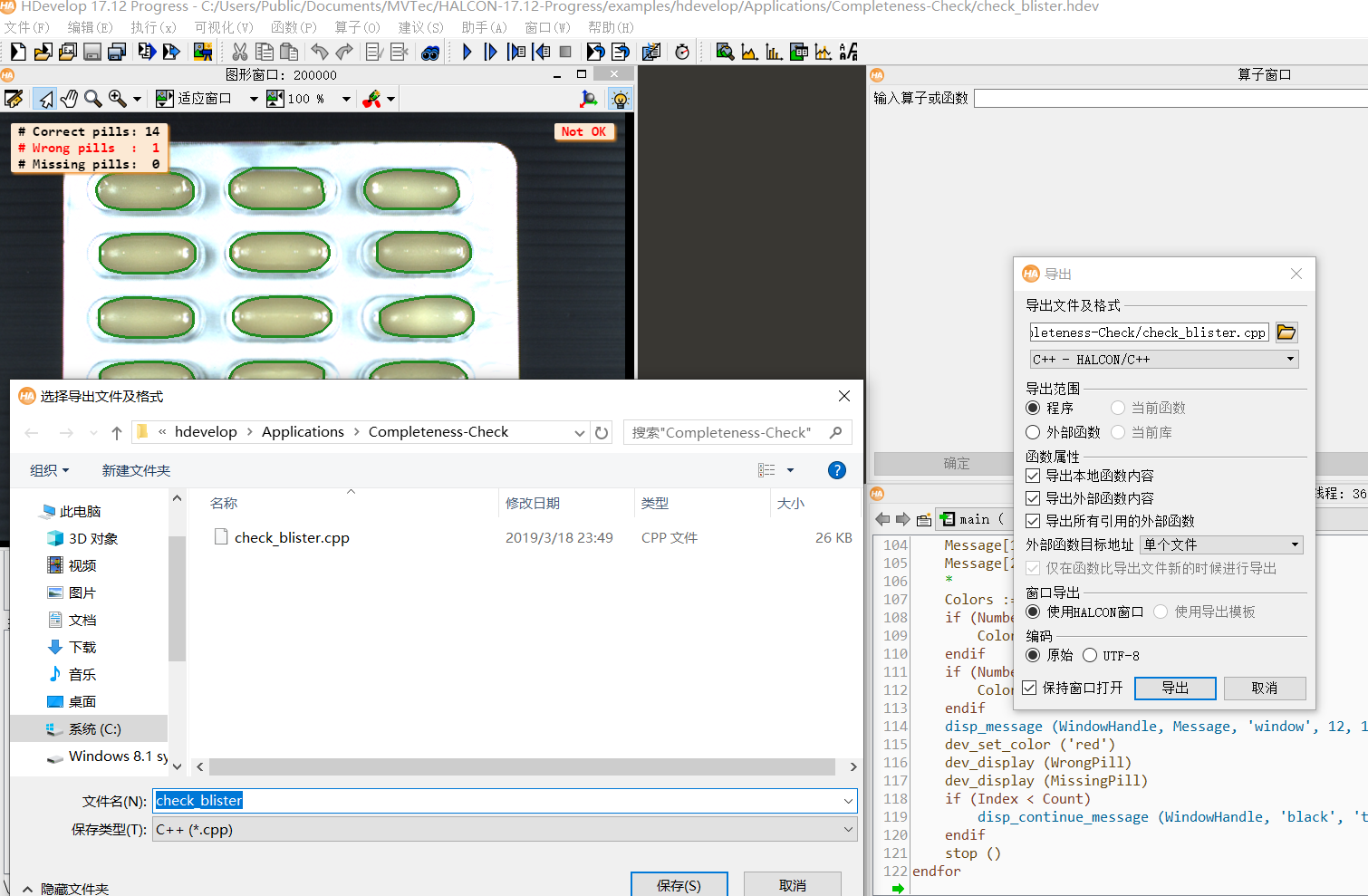1368x896 pixels.
Task: Click the 新建文件夹 new folder button
Action: [136, 470]
